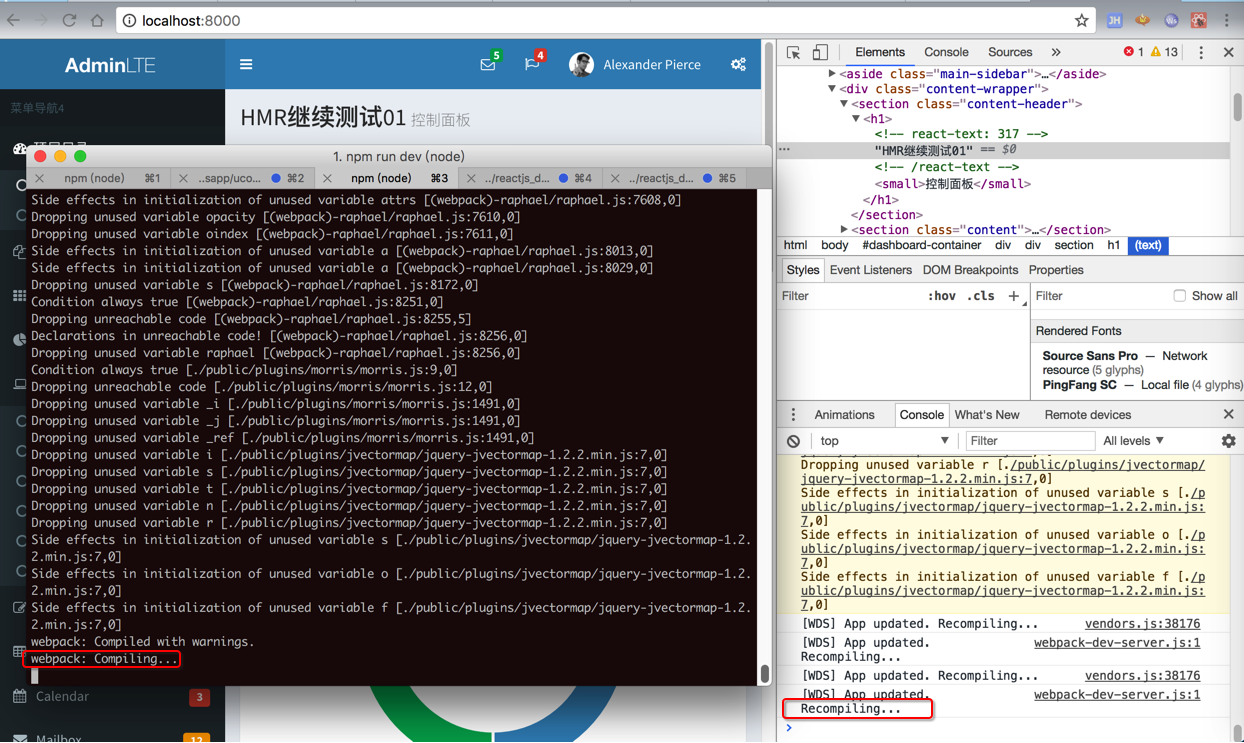This screenshot has height=743, width=1244.
Task: Collapse the h1 node
Action: tap(856, 119)
